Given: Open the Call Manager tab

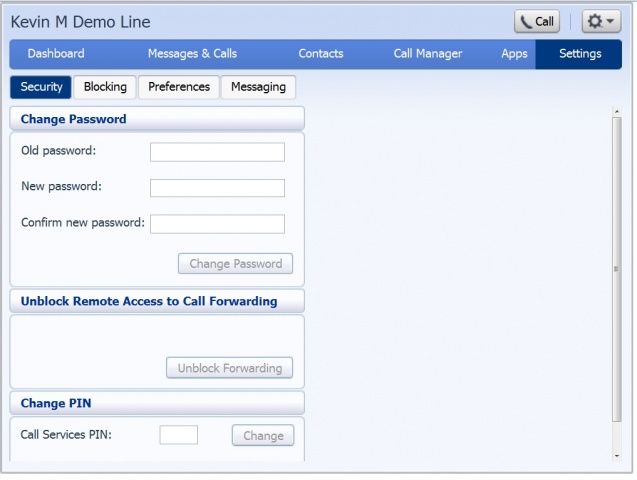Looking at the screenshot, I should tap(428, 54).
